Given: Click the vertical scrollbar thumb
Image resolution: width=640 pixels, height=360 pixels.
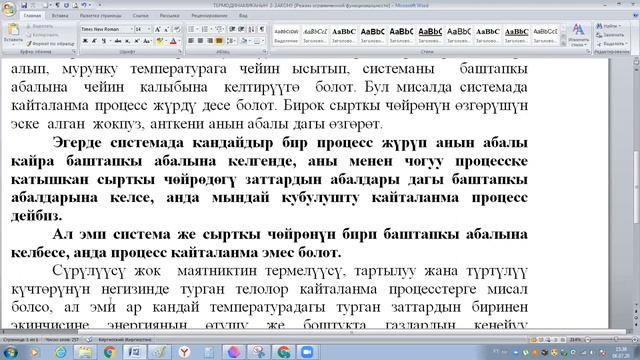Looking at the screenshot, I should pyautogui.click(x=636, y=187).
